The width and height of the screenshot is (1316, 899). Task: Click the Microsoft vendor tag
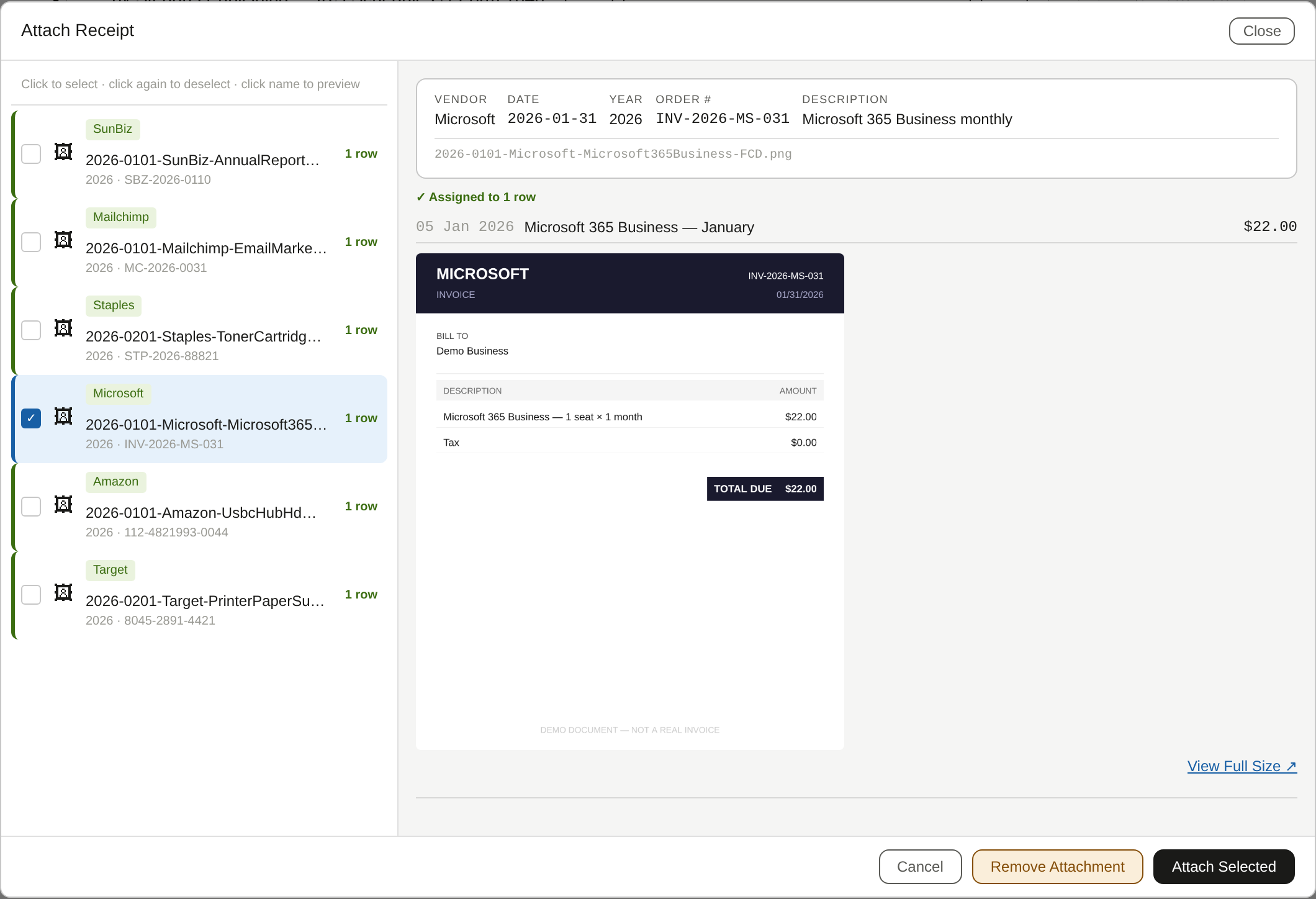(118, 394)
